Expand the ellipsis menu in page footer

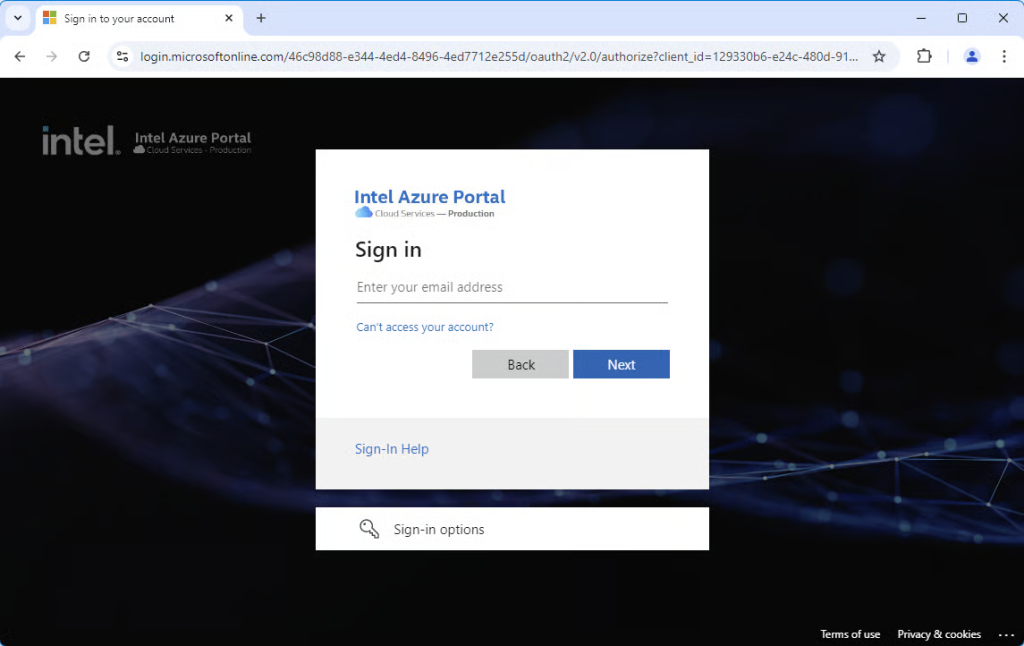[x=1005, y=635]
